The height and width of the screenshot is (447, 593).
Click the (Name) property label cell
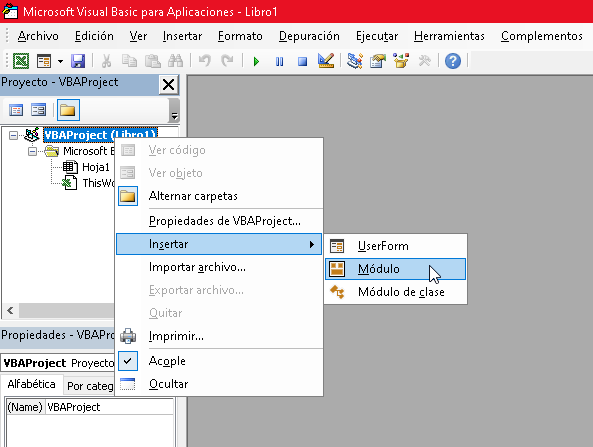coord(25,407)
